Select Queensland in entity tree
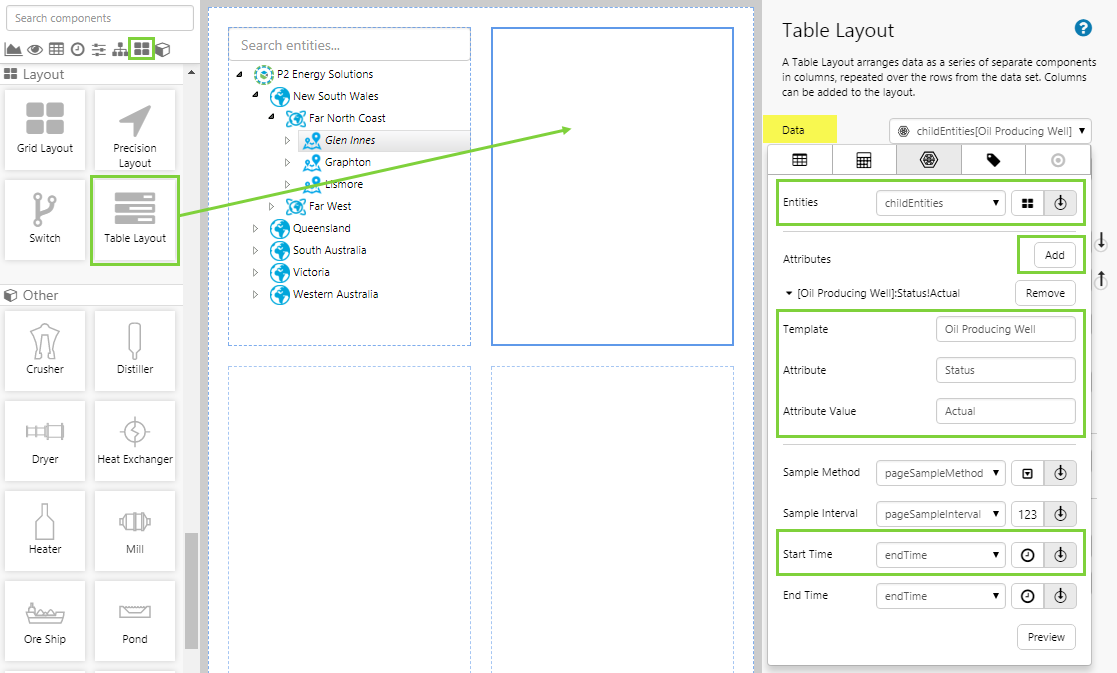This screenshot has width=1117, height=673. click(321, 229)
